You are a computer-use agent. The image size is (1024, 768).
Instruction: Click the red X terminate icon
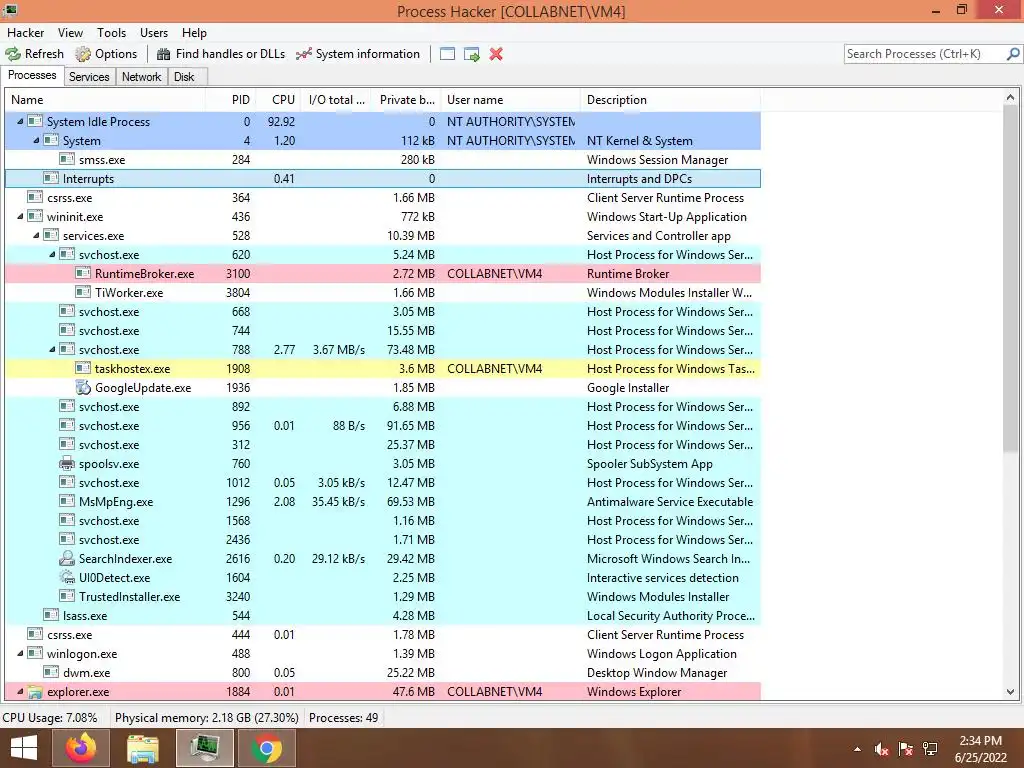(496, 54)
